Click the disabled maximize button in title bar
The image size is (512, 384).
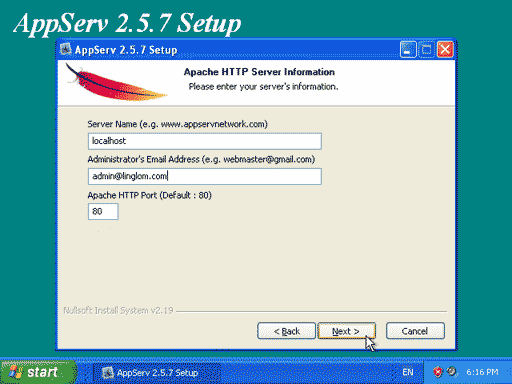click(426, 50)
